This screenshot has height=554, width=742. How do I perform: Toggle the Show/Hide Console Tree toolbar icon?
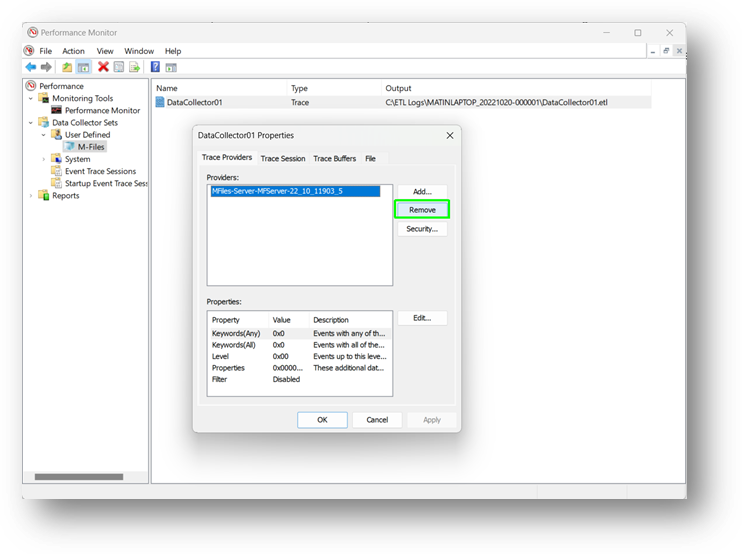coord(83,67)
